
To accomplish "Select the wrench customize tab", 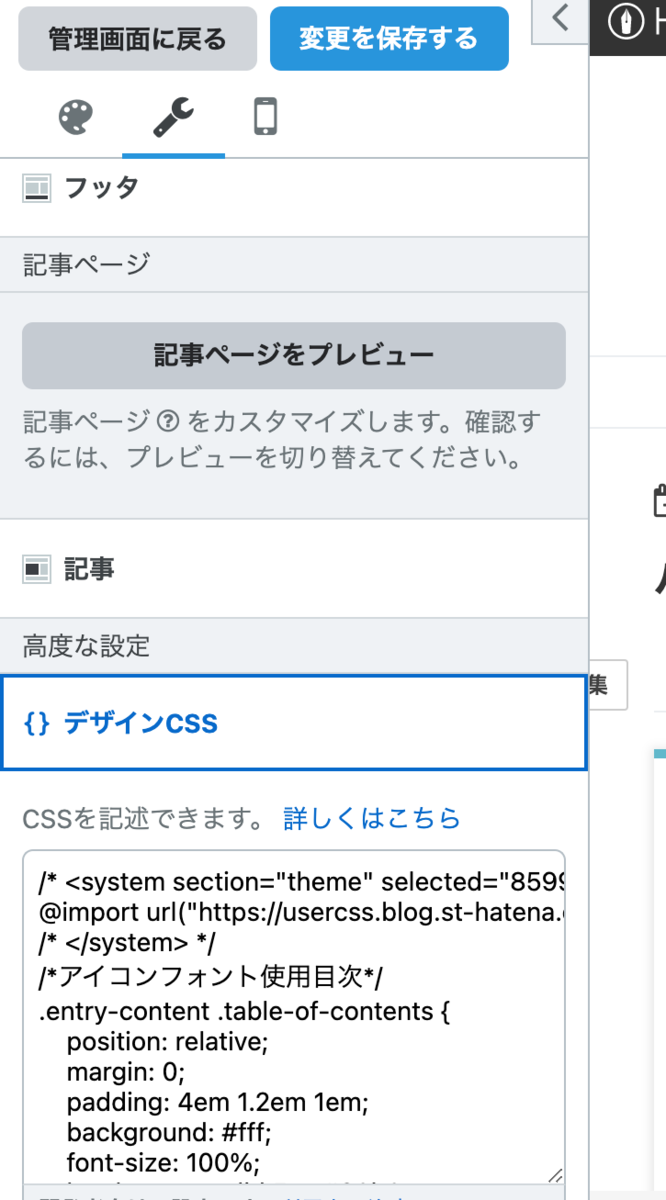I will [172, 119].
